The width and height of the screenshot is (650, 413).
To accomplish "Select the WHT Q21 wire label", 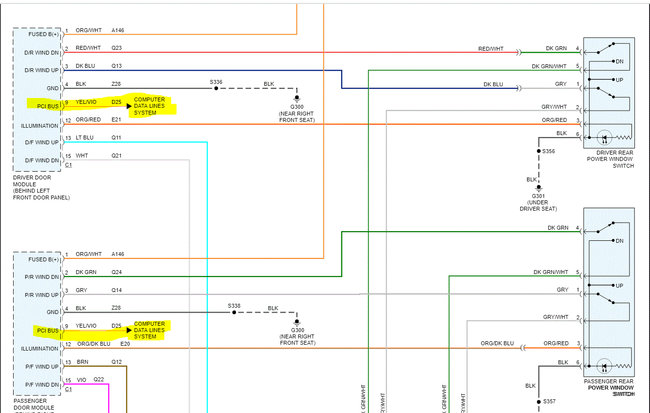I will pos(99,155).
